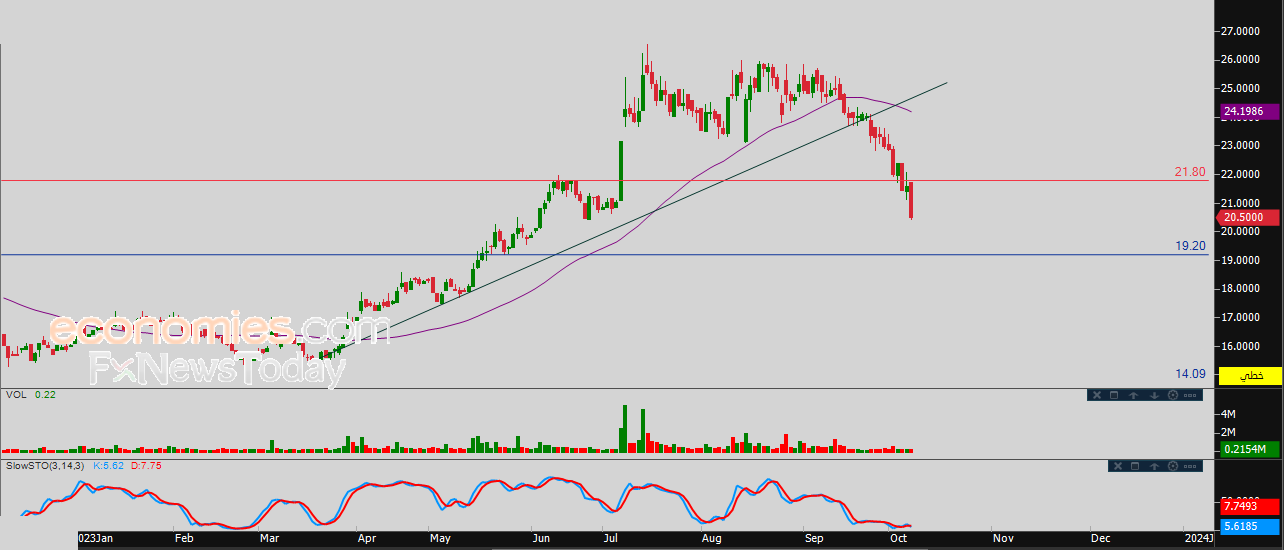Click the red 20.5000 current price tag
The width and height of the screenshot is (1284, 550).
(1246, 217)
